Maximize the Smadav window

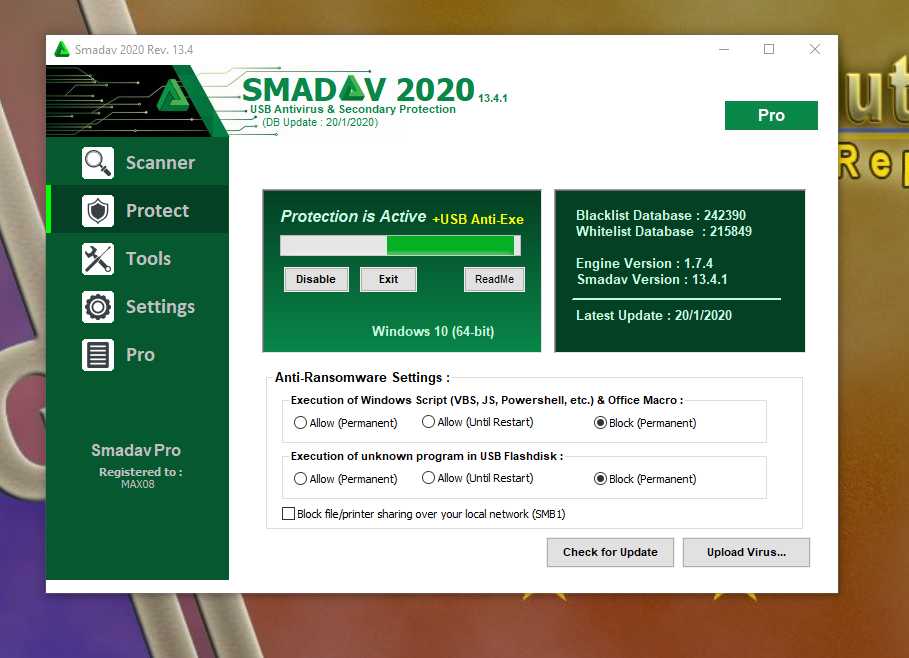(x=769, y=49)
